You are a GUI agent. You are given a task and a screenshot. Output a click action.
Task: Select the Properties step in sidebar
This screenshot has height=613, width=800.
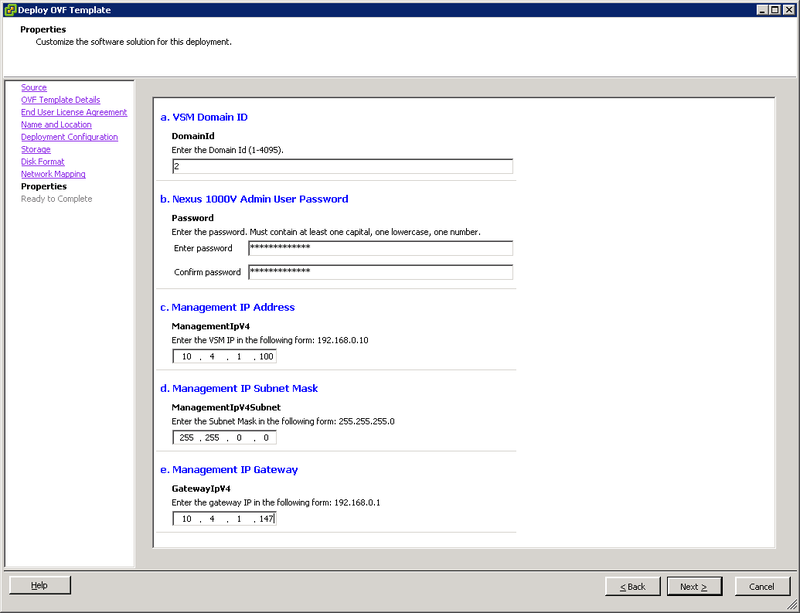pyautogui.click(x=44, y=186)
